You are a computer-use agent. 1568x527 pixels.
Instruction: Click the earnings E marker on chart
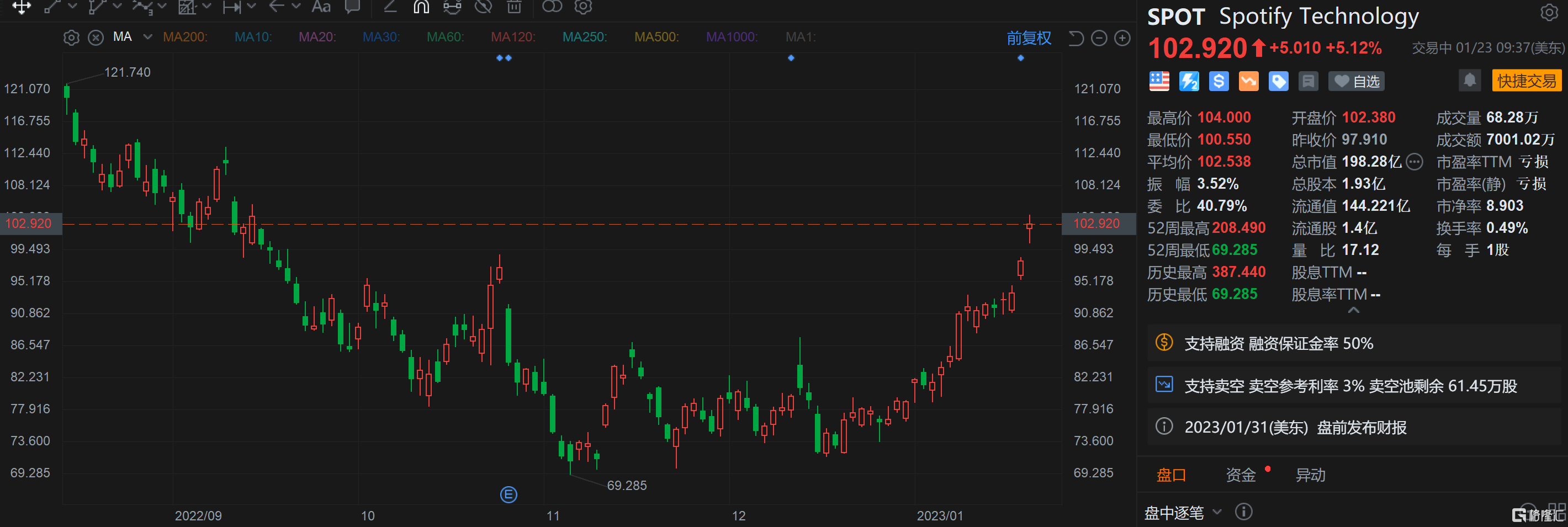[x=508, y=495]
